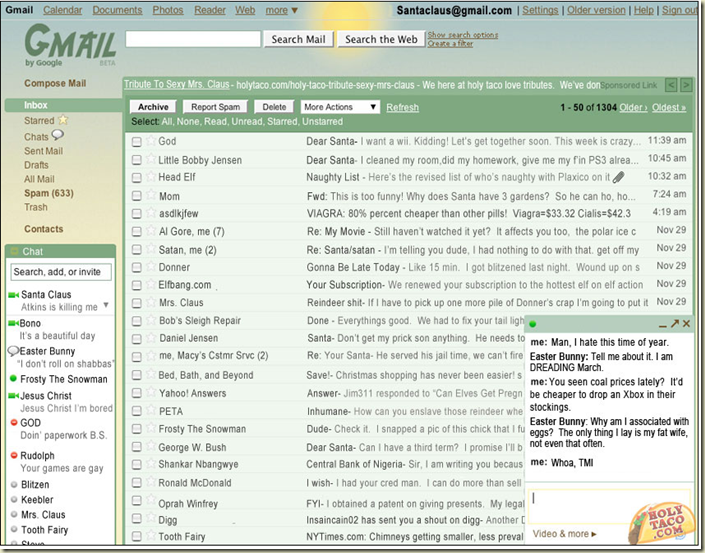This screenshot has height=553, width=705.
Task: Click the mail search input field
Action: (x=193, y=39)
